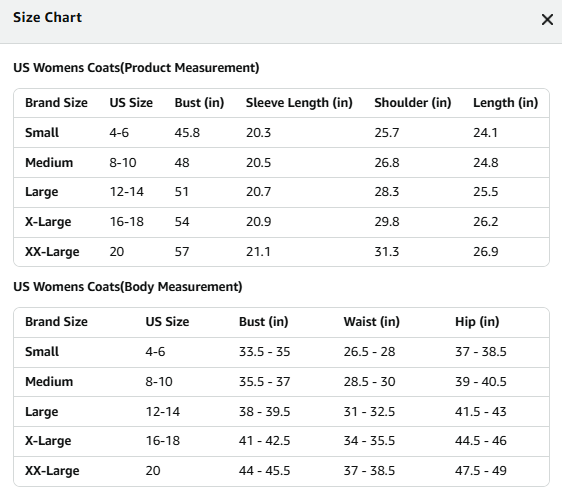Click the Large hip range 41.5 - 43
The height and width of the screenshot is (493, 562).
[x=481, y=412]
